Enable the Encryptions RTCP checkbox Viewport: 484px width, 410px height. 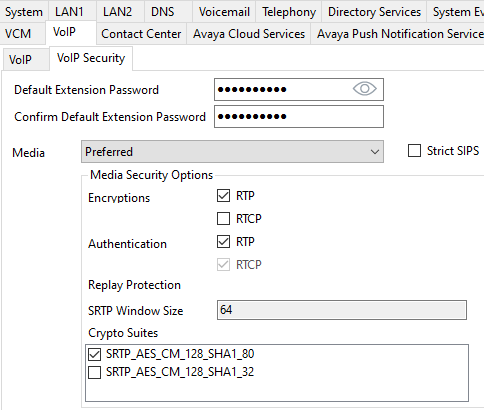click(223, 219)
